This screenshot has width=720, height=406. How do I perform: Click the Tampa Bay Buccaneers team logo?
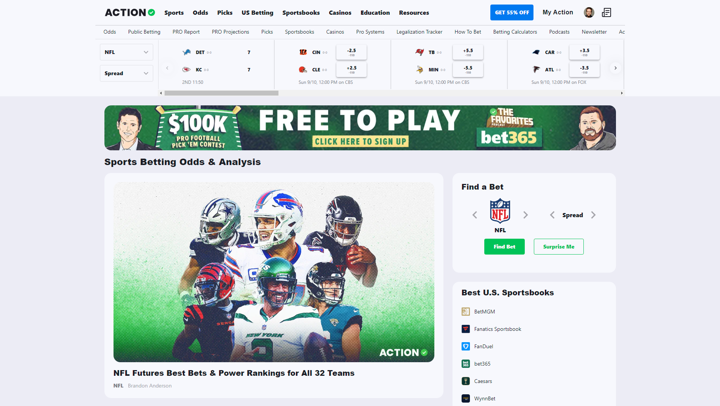pos(419,52)
